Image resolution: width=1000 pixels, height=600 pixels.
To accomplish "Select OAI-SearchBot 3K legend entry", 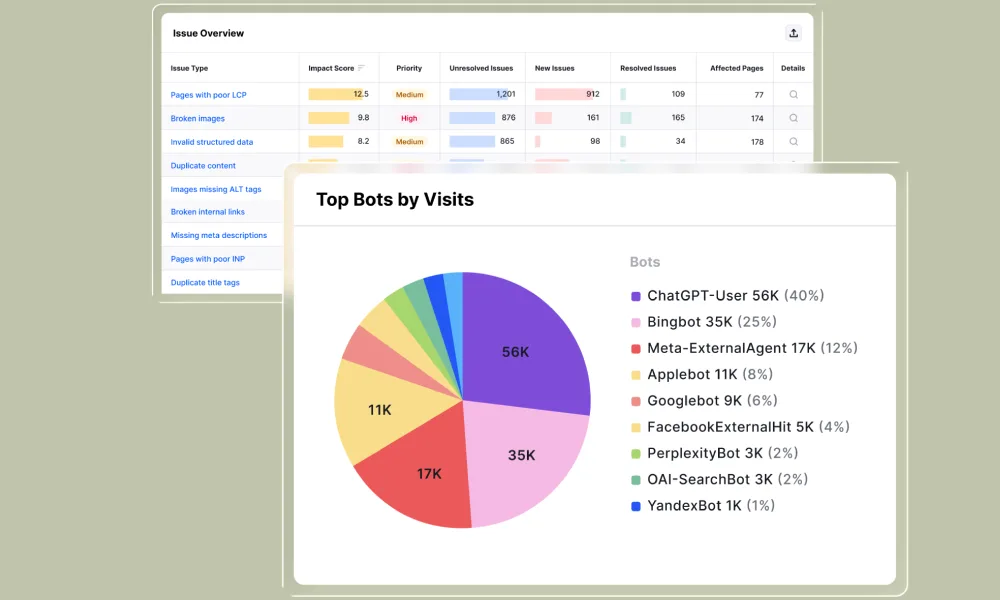I will [x=719, y=479].
